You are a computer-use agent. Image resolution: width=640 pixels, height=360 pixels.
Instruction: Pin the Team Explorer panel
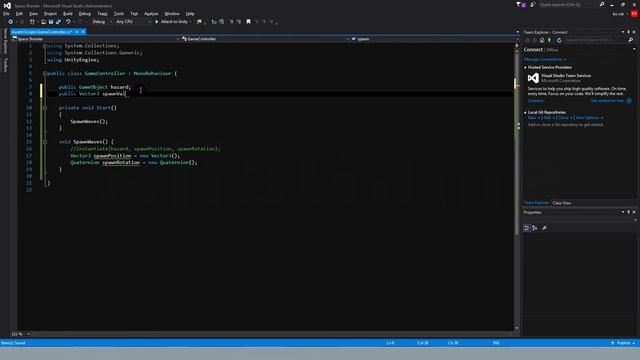629,32
